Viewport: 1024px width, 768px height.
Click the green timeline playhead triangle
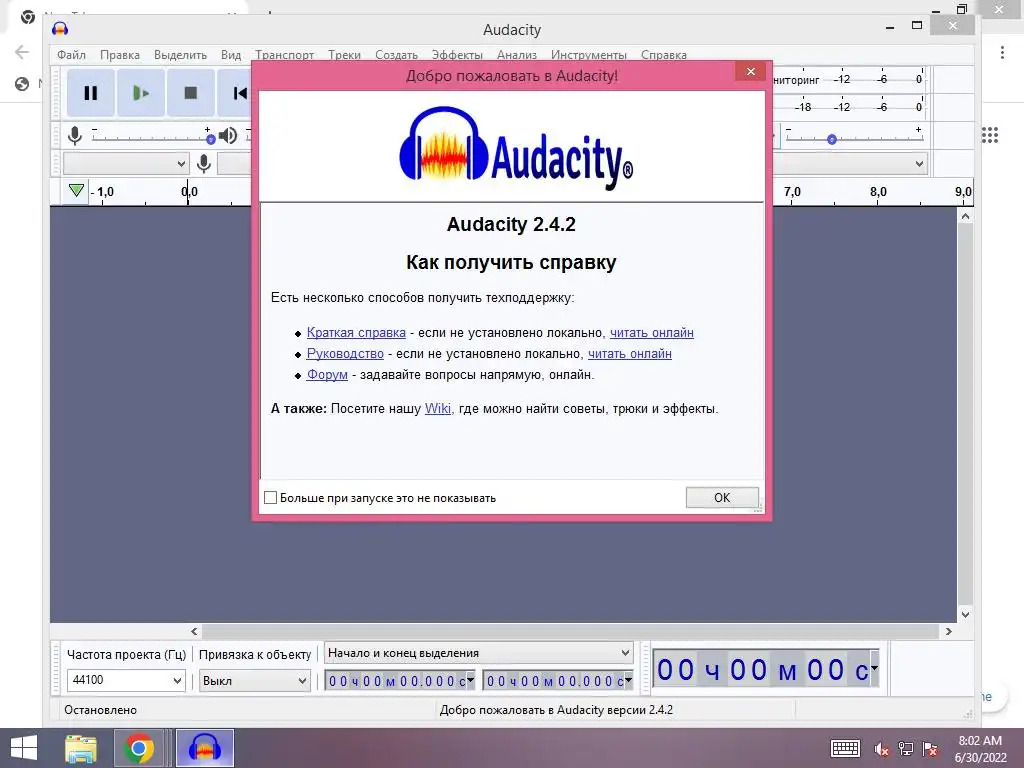tap(76, 190)
